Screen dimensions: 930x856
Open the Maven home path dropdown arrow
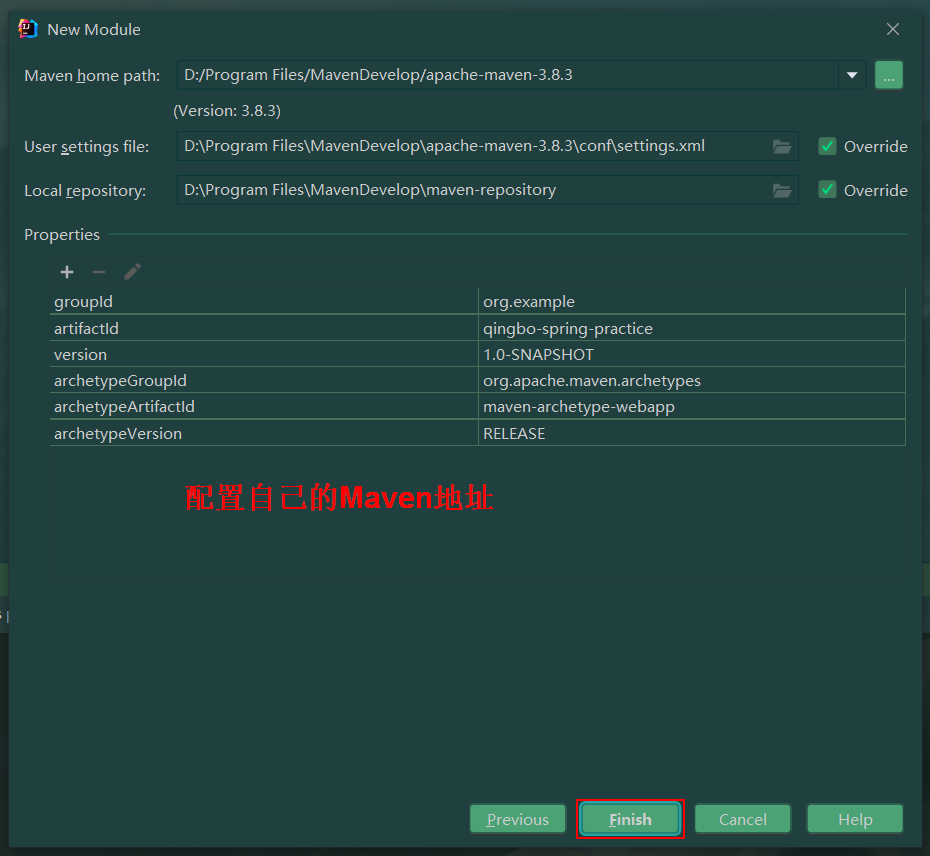(851, 74)
